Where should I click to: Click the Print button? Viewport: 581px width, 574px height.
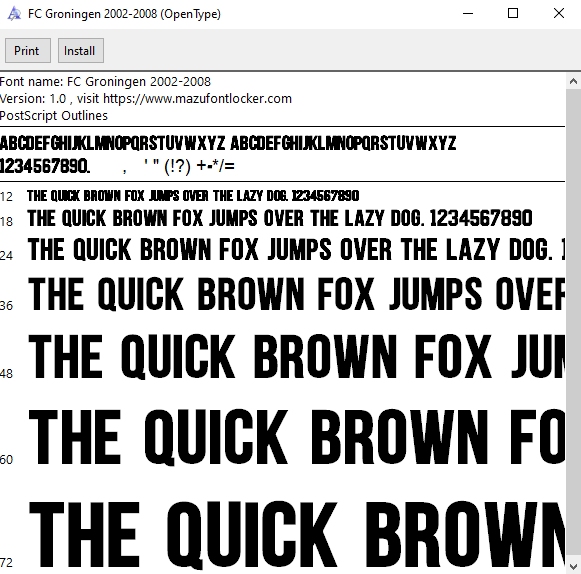click(28, 50)
